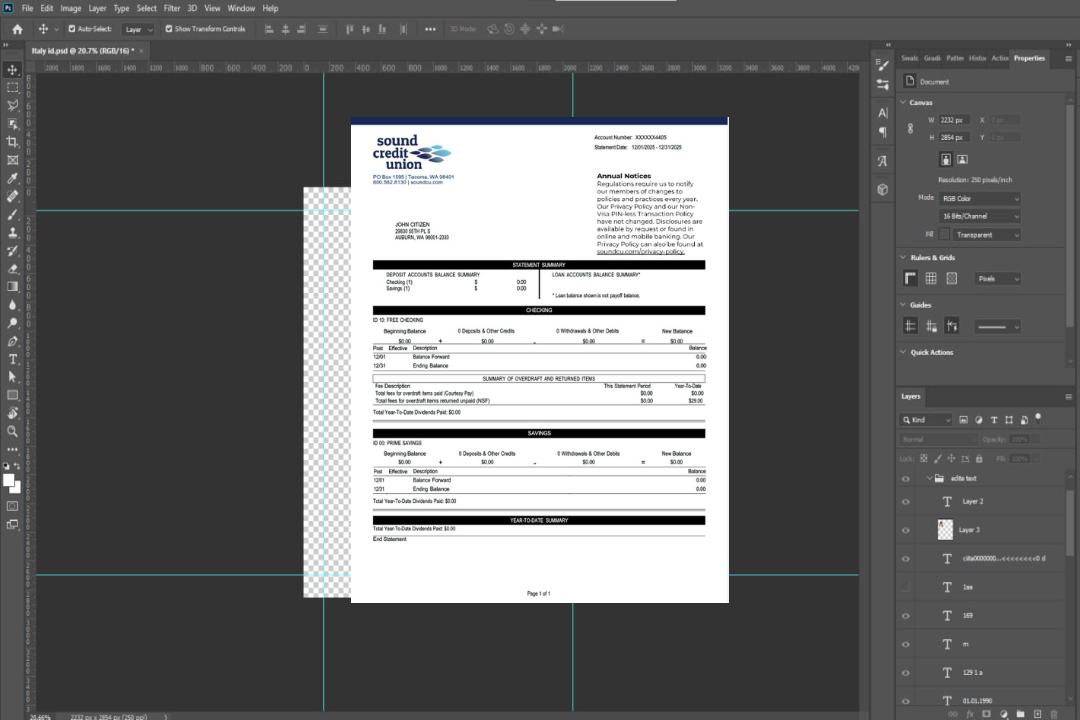Open the Glyphs panel icon
The width and height of the screenshot is (1080, 720).
pyautogui.click(x=883, y=161)
